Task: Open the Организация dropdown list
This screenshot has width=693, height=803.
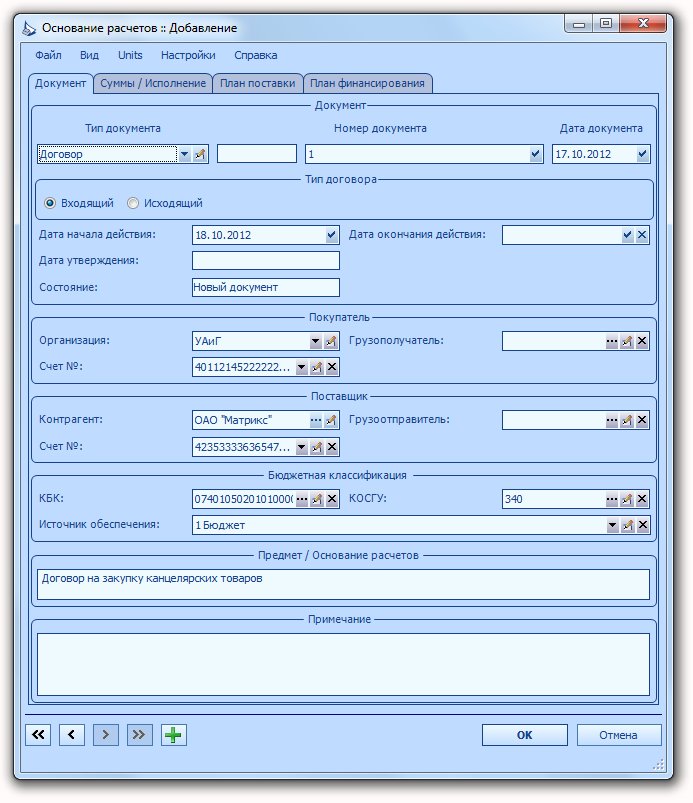Action: click(316, 341)
